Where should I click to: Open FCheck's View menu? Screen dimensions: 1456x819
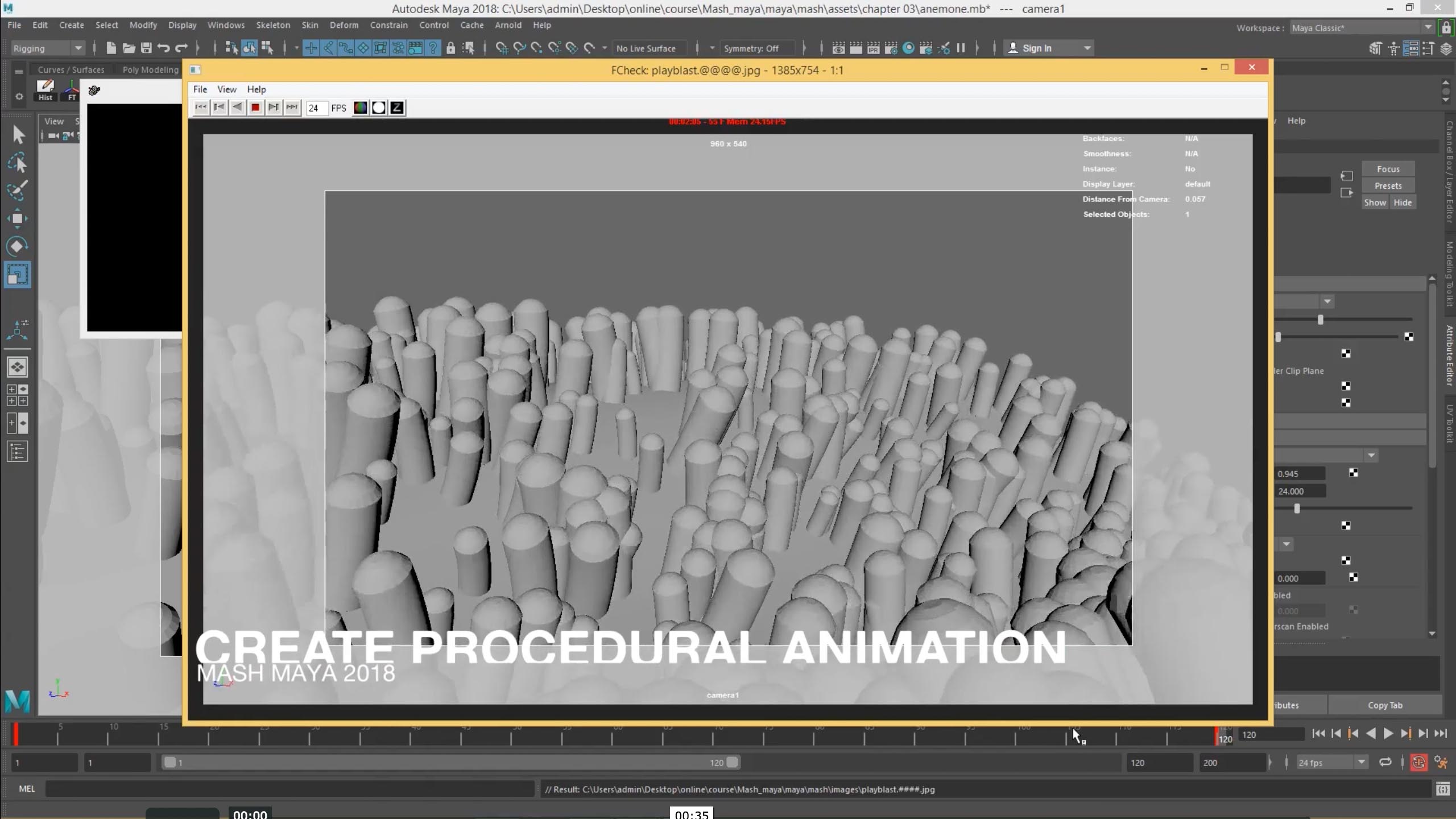[x=226, y=89]
